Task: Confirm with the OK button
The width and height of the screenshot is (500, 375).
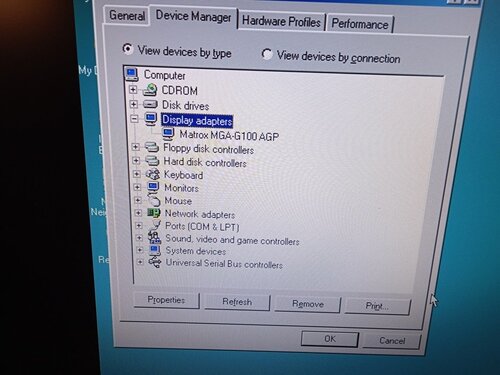Action: [330, 339]
